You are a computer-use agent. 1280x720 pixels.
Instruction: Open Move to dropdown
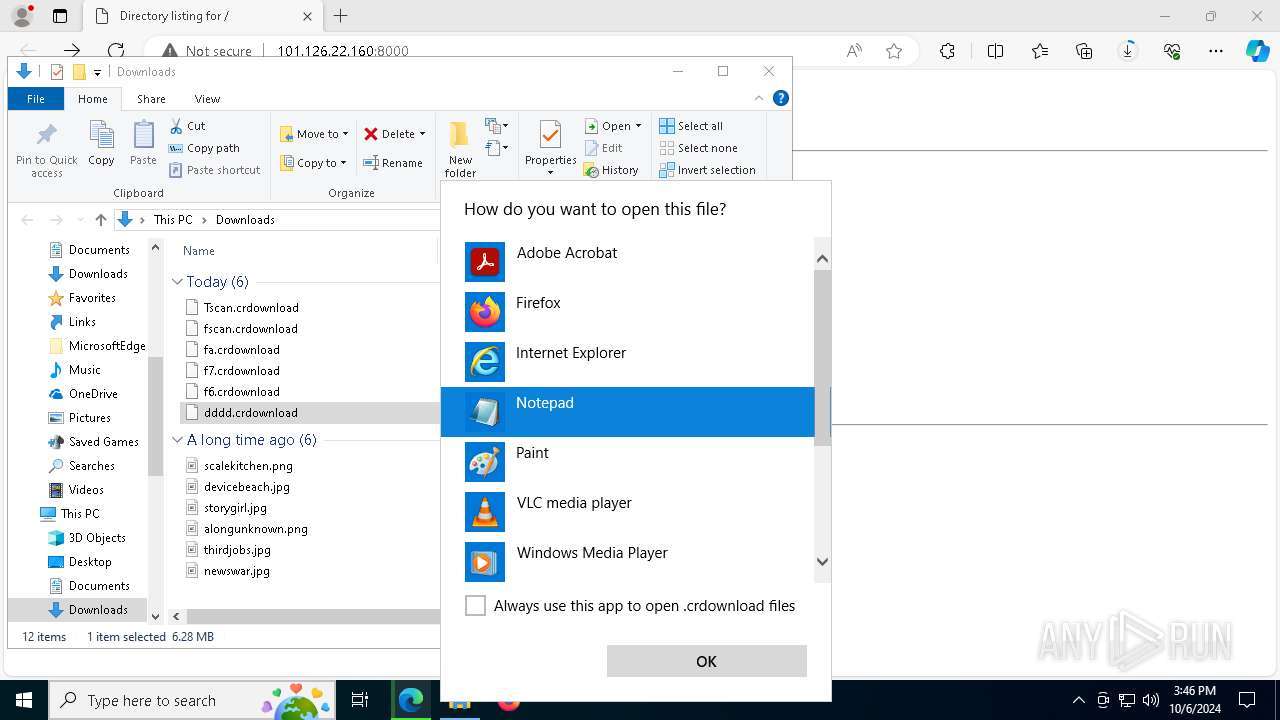314,134
